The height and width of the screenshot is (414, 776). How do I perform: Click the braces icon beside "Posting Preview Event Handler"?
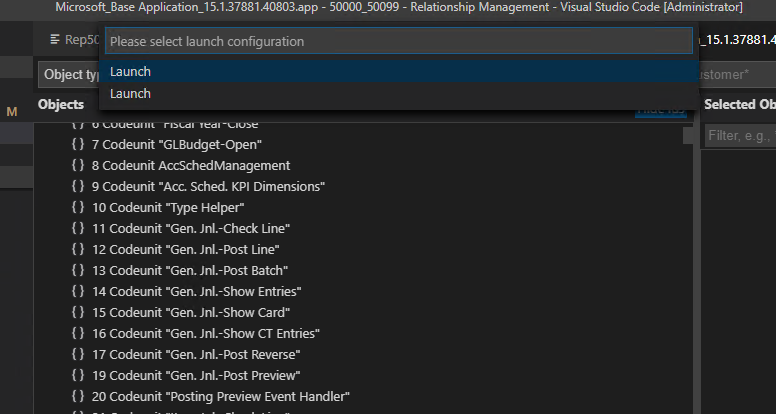click(78, 397)
